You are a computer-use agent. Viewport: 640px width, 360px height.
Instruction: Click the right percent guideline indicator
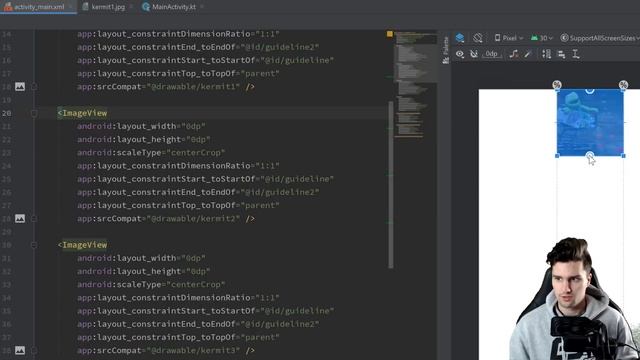[x=623, y=85]
